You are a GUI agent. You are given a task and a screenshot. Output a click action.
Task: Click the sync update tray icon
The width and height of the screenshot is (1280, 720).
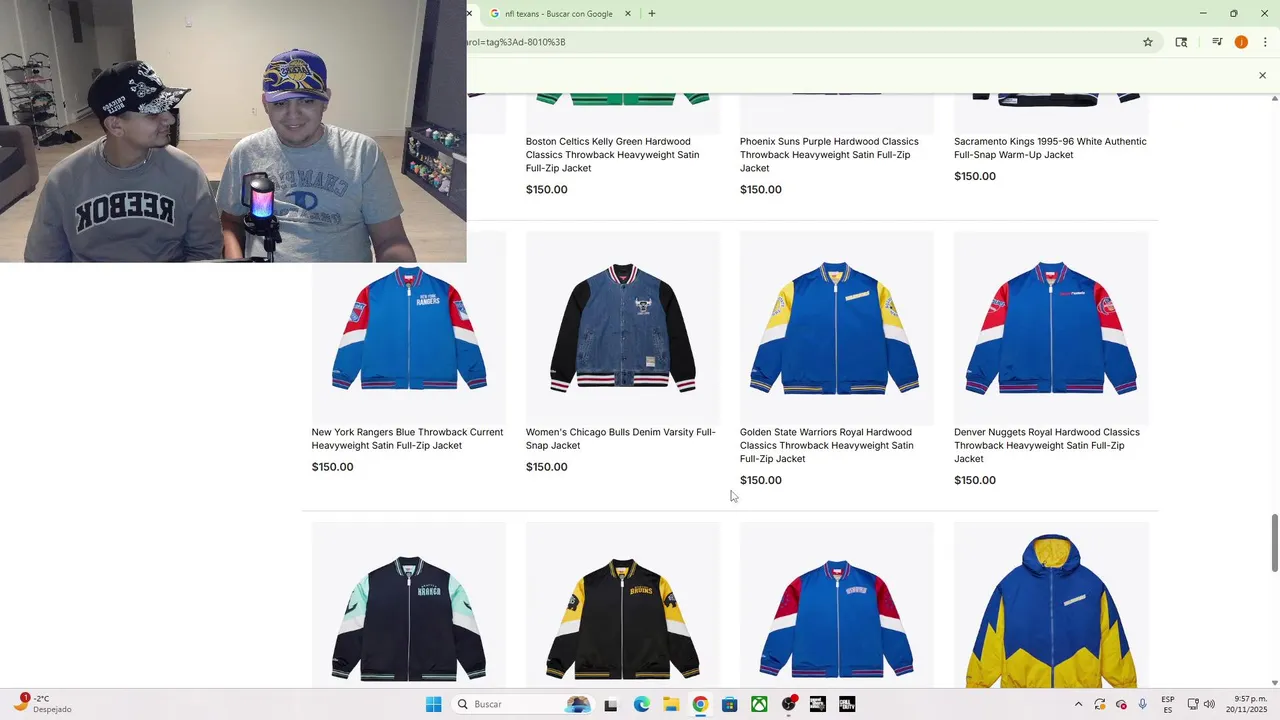1100,704
